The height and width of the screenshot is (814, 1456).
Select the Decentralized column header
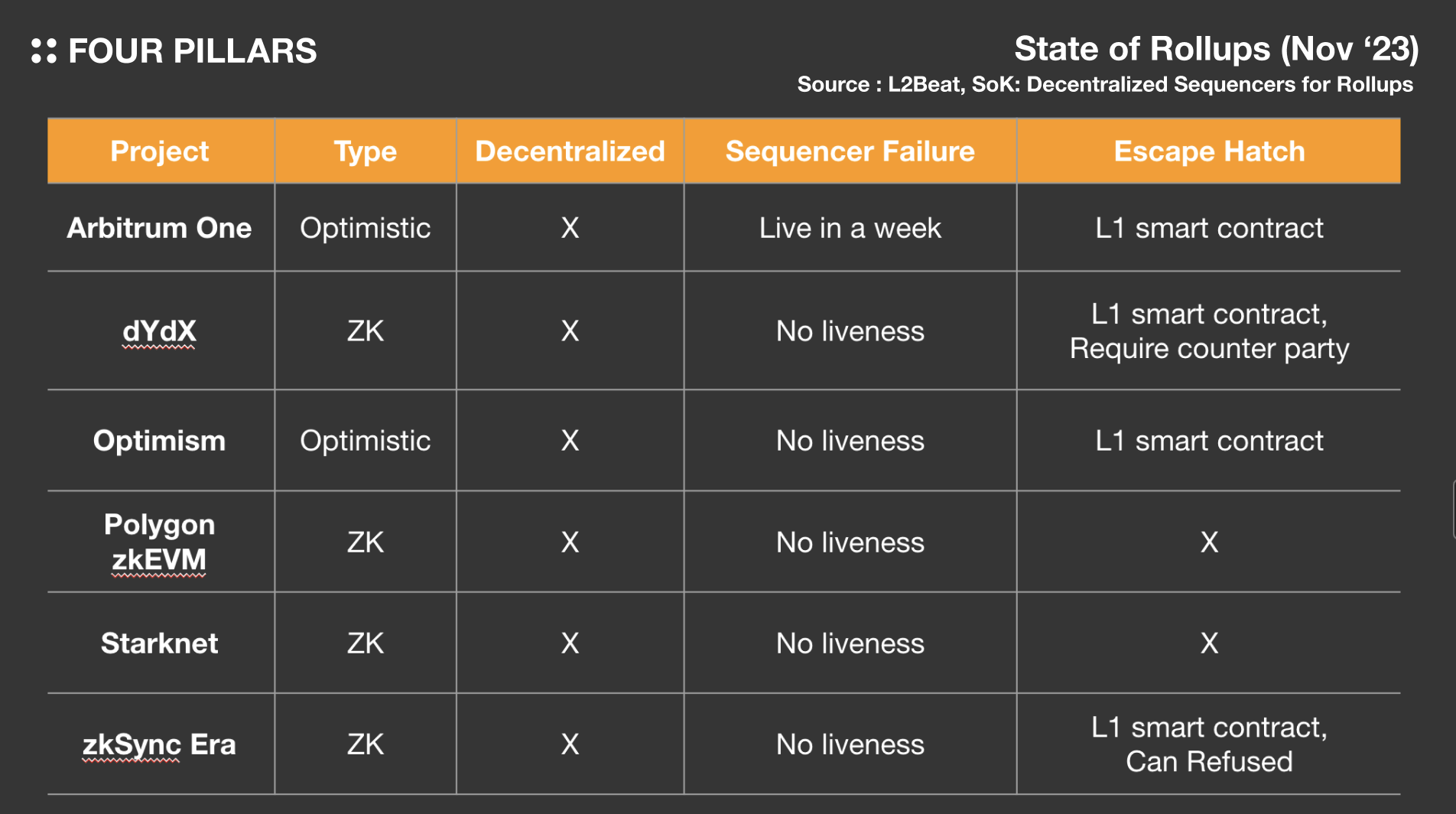point(570,151)
